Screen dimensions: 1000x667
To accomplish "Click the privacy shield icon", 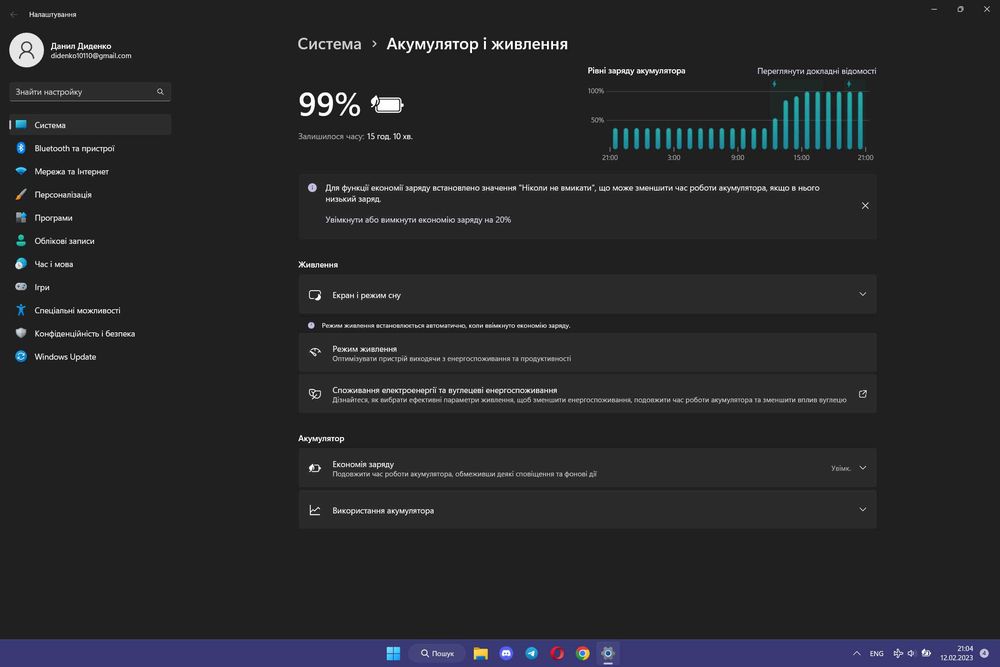I will coord(21,334).
